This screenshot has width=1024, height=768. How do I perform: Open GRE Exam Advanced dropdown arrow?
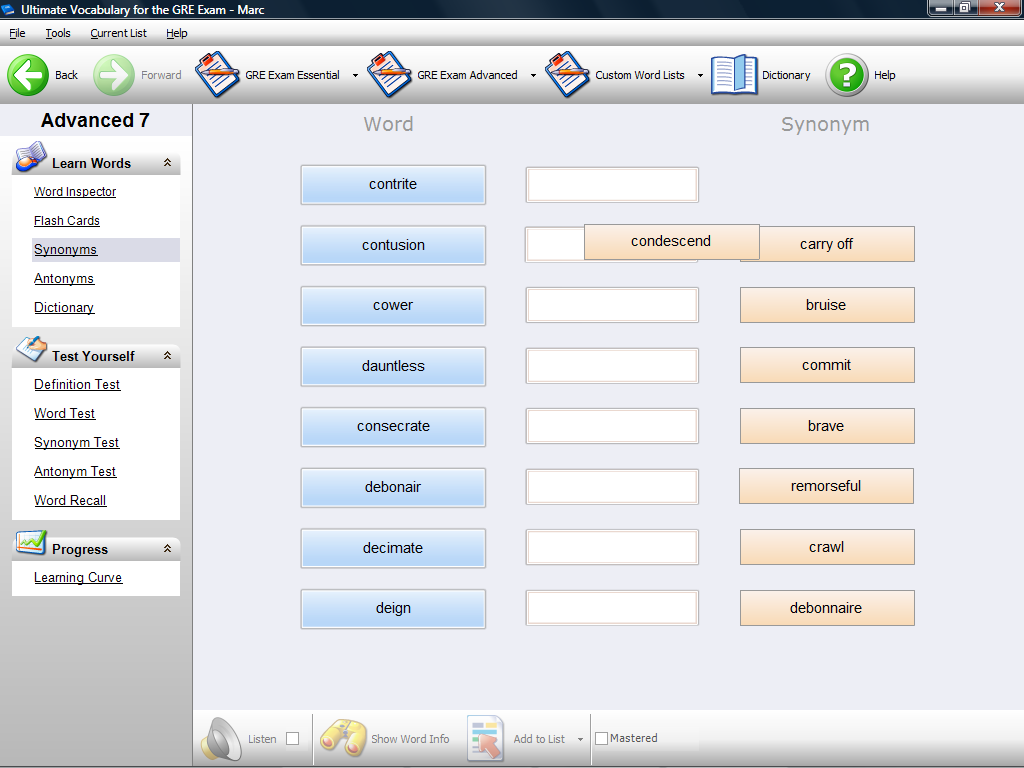533,76
